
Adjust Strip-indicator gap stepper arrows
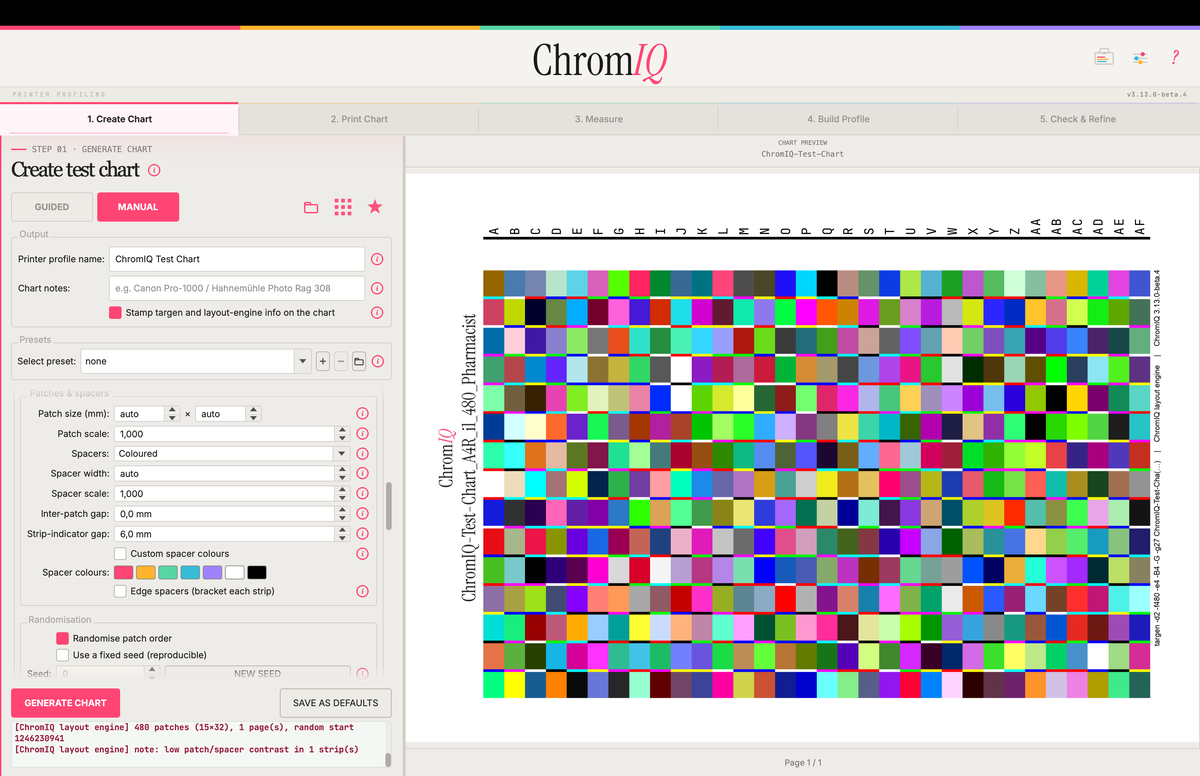click(343, 533)
